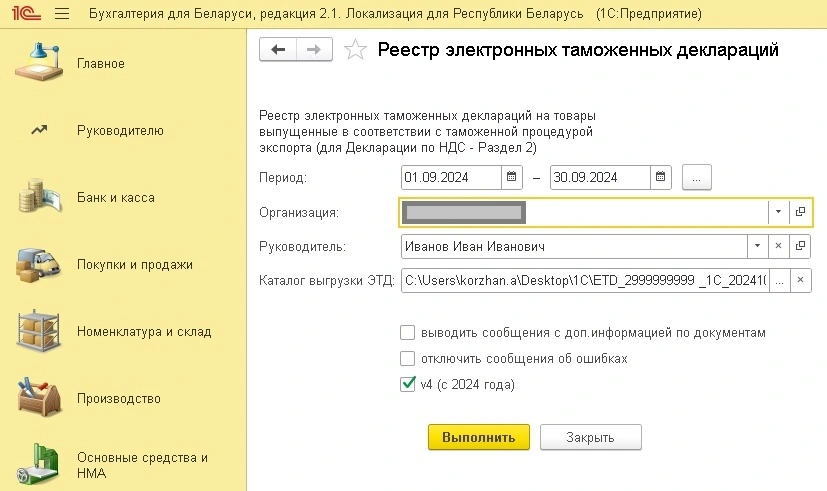The height and width of the screenshot is (491, 827).
Task: Open period selection ellipsis button
Action: pos(696,177)
